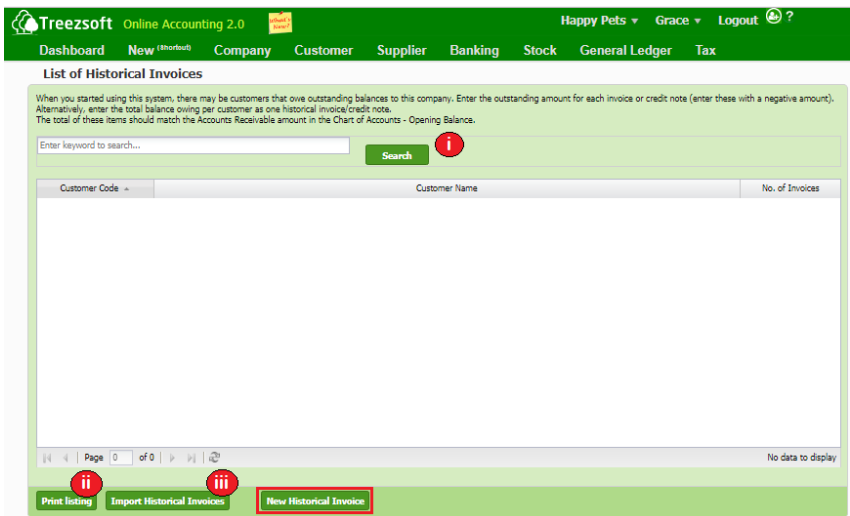Click the page number input box
Image resolution: width=850 pixels, height=516 pixels.
click(120, 457)
